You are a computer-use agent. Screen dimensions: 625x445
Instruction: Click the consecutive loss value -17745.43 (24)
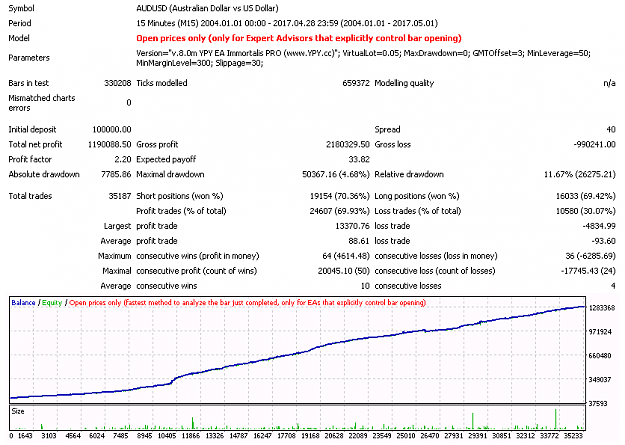[x=588, y=271]
